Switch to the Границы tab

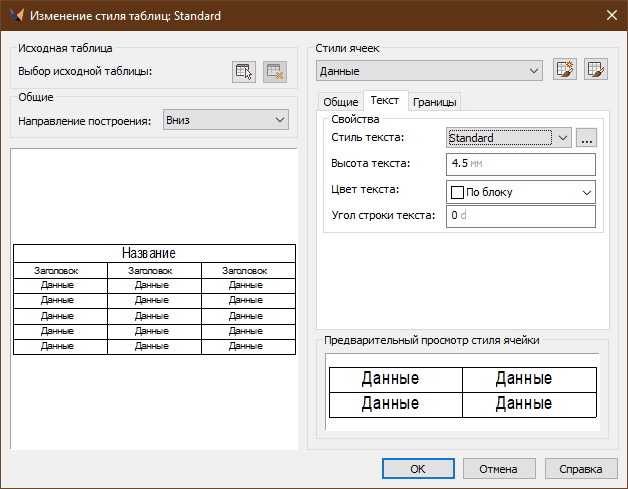pyautogui.click(x=434, y=102)
